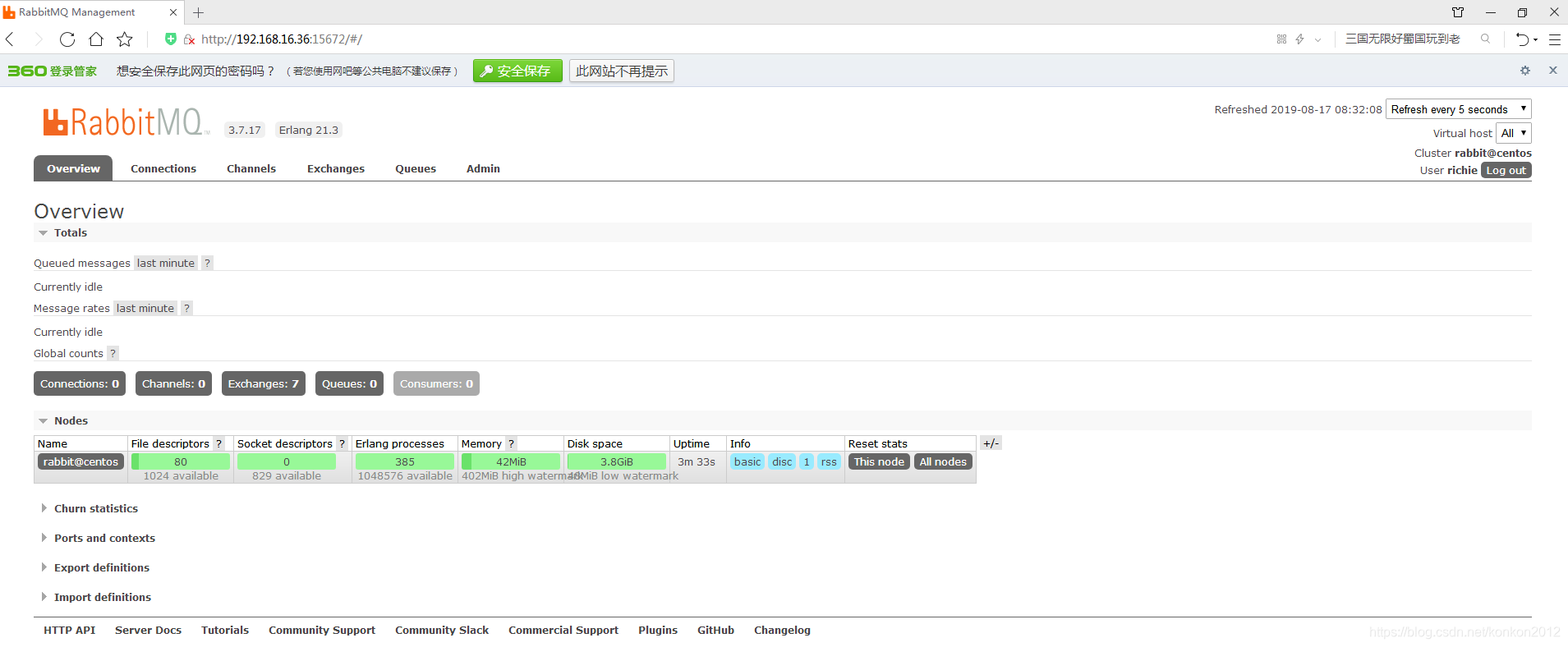The image size is (1568, 647).
Task: Go back with the browser back arrow
Action: pos(10,39)
